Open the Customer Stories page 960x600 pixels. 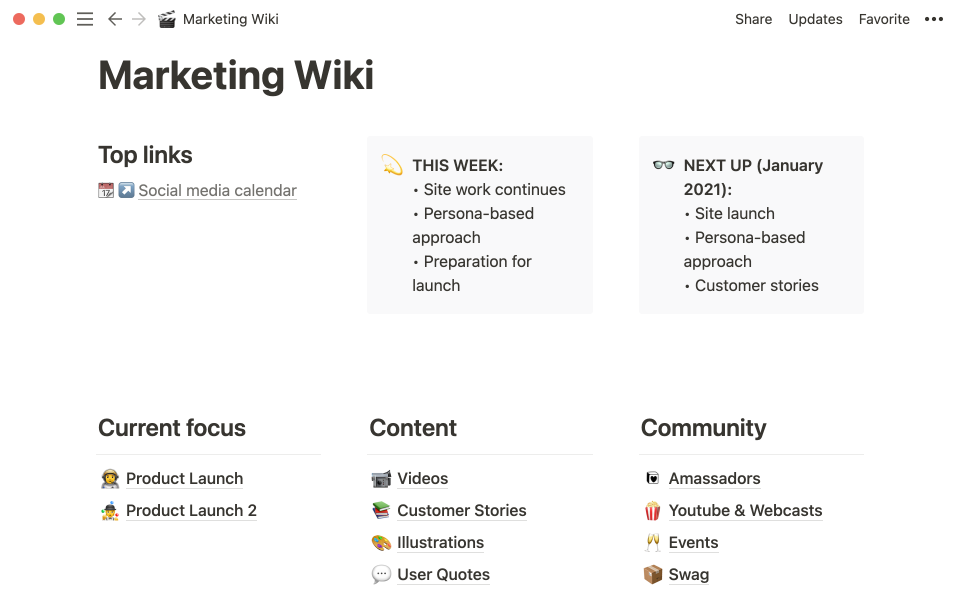point(461,511)
